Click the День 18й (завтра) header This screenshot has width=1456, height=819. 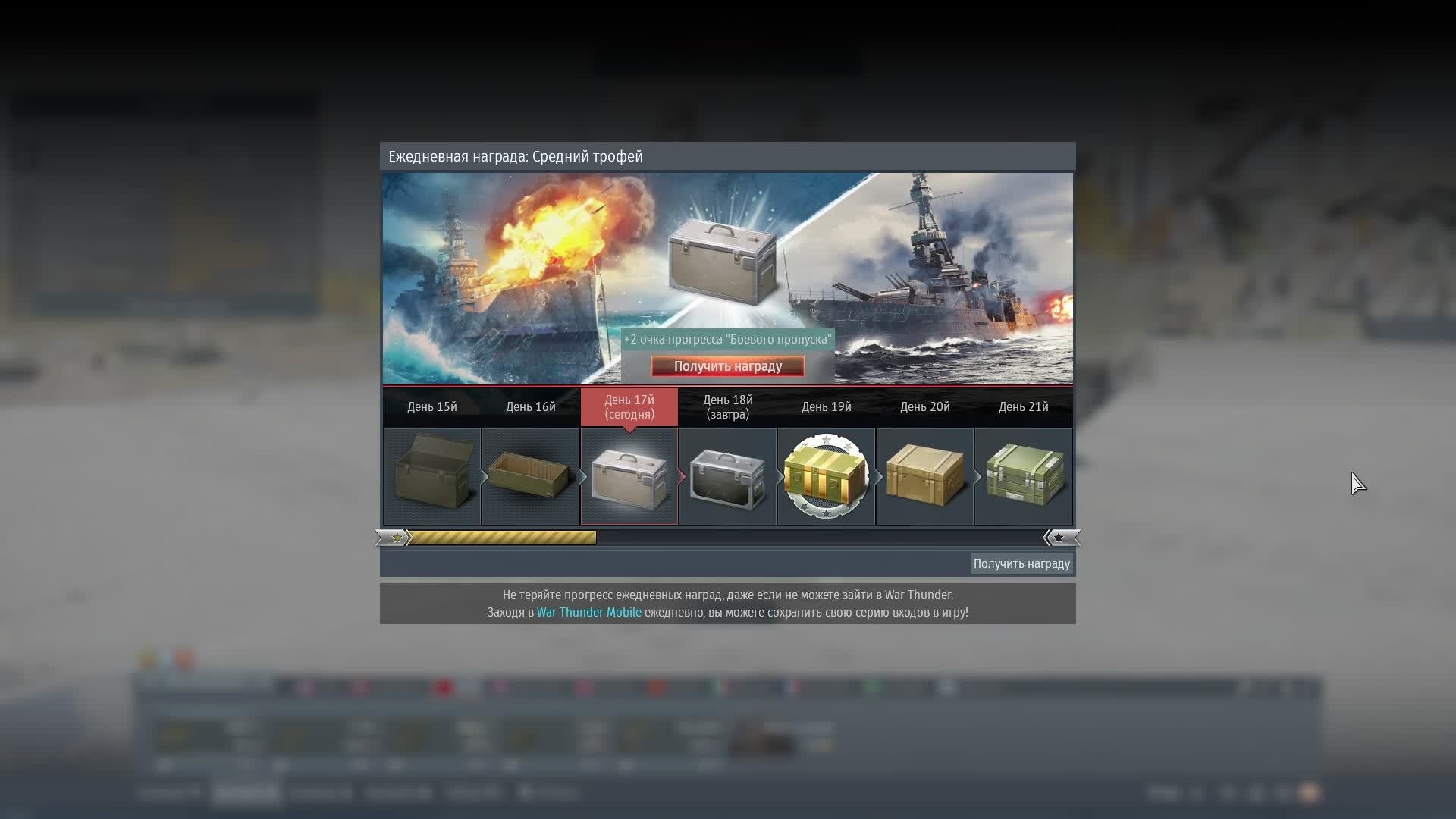727,406
